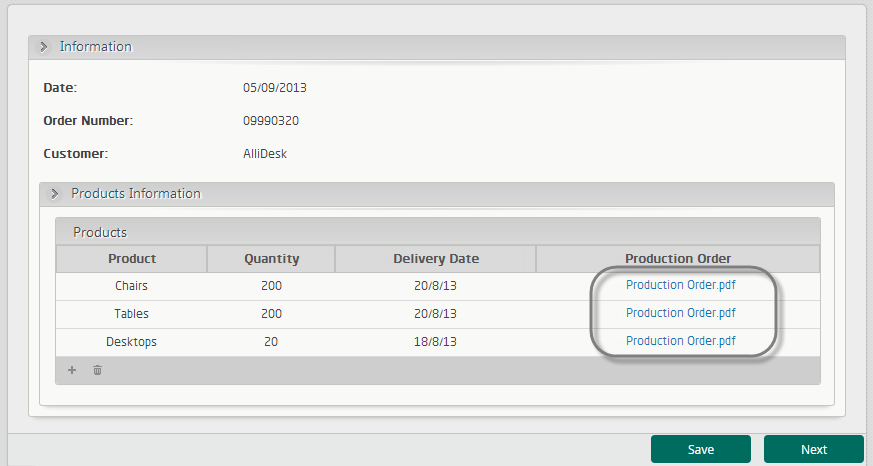The height and width of the screenshot is (466, 873).
Task: Click the delete row trash icon
Action: tap(97, 370)
